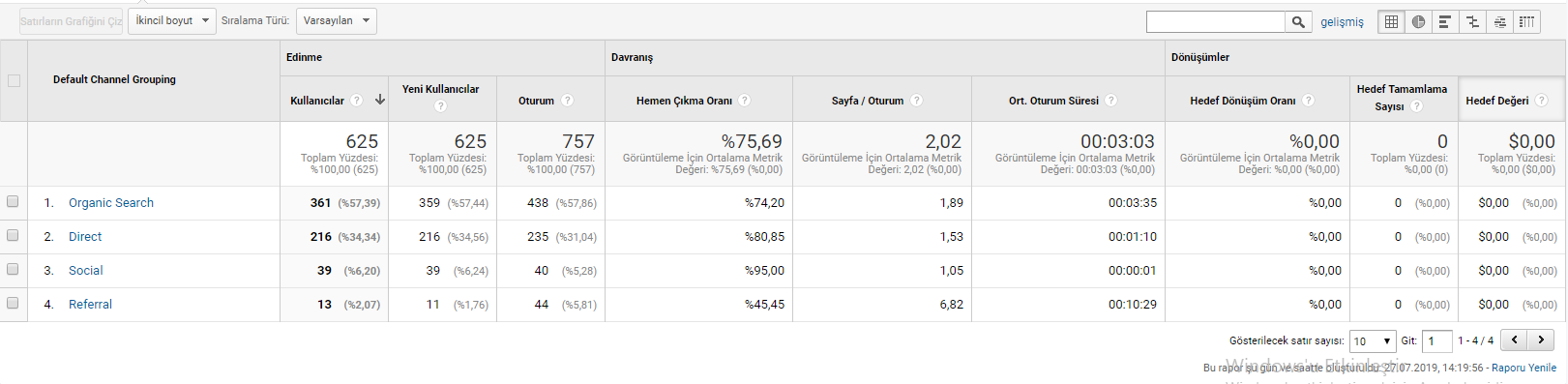Switch to pie chart percentage view
Viewport: 1568px width, 384px height.
coord(1418,21)
